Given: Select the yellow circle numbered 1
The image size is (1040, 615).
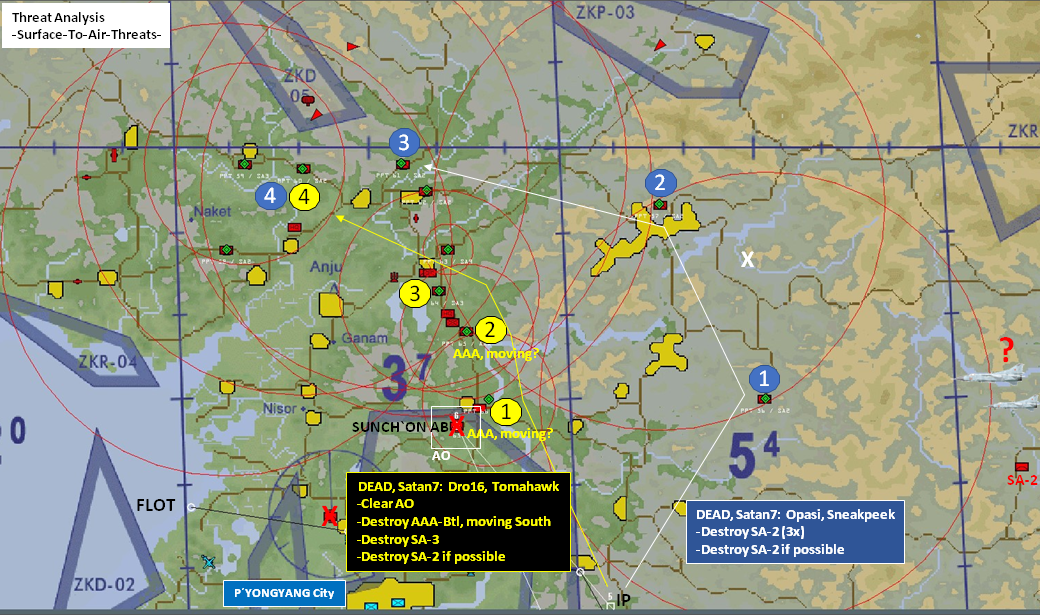Looking at the screenshot, I should (505, 412).
